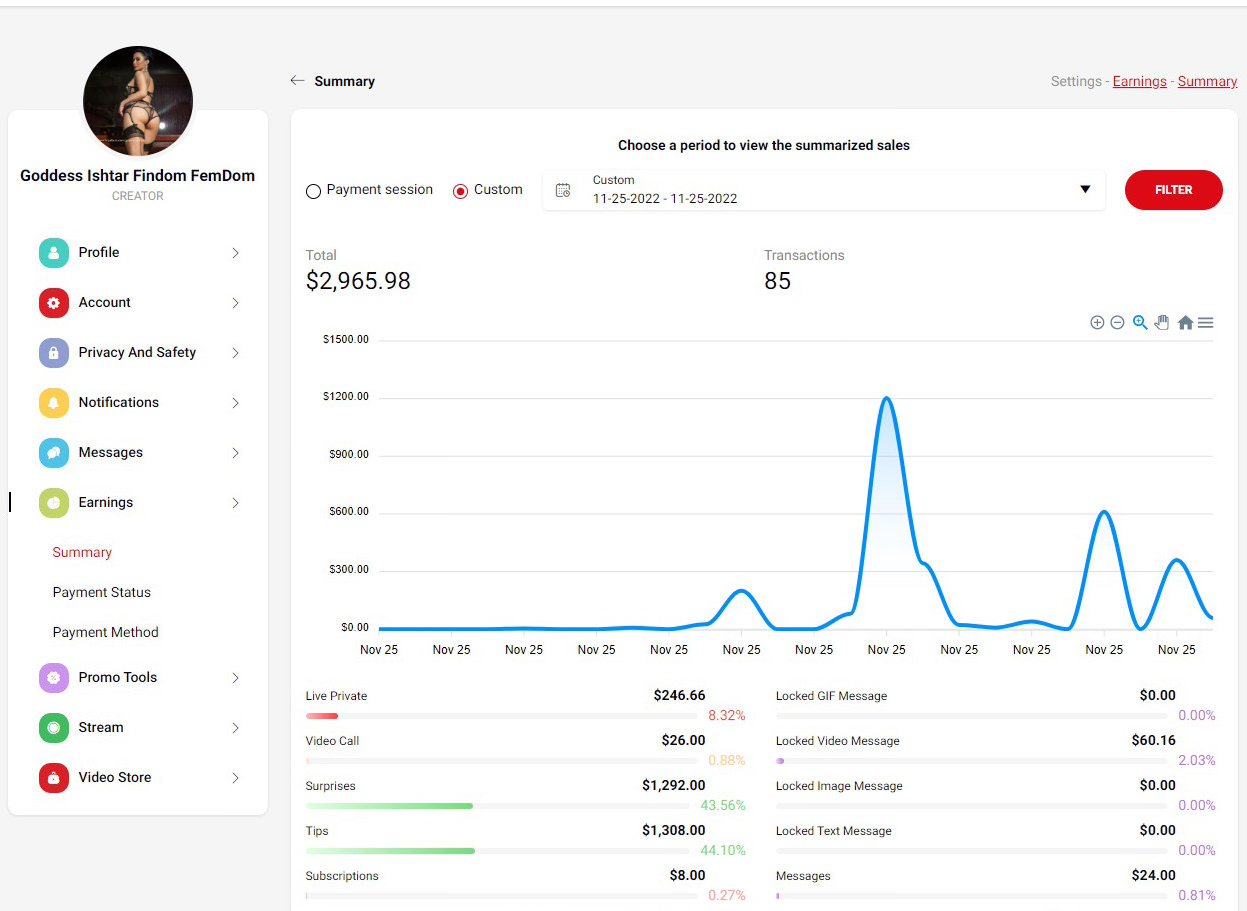Select the magnifier selection zoom tool
The width and height of the screenshot is (1247, 911).
point(1140,323)
